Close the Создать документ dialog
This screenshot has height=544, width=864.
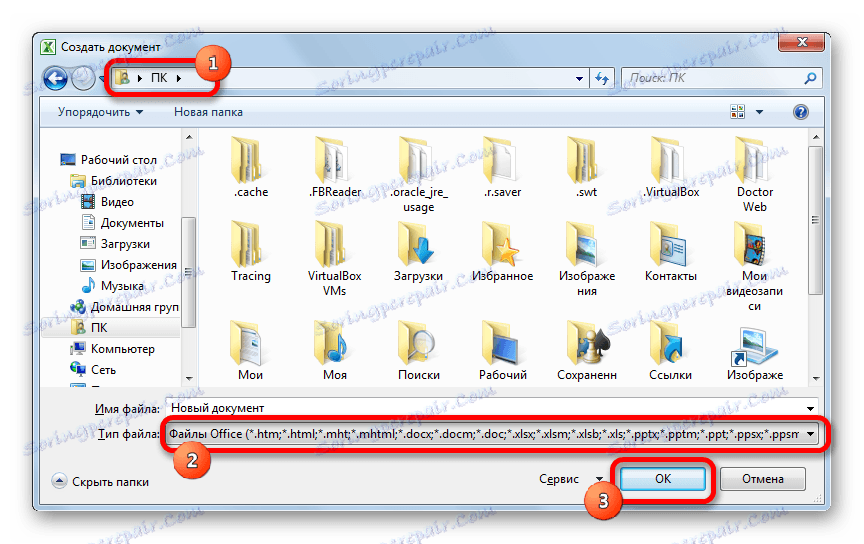pyautogui.click(x=802, y=42)
